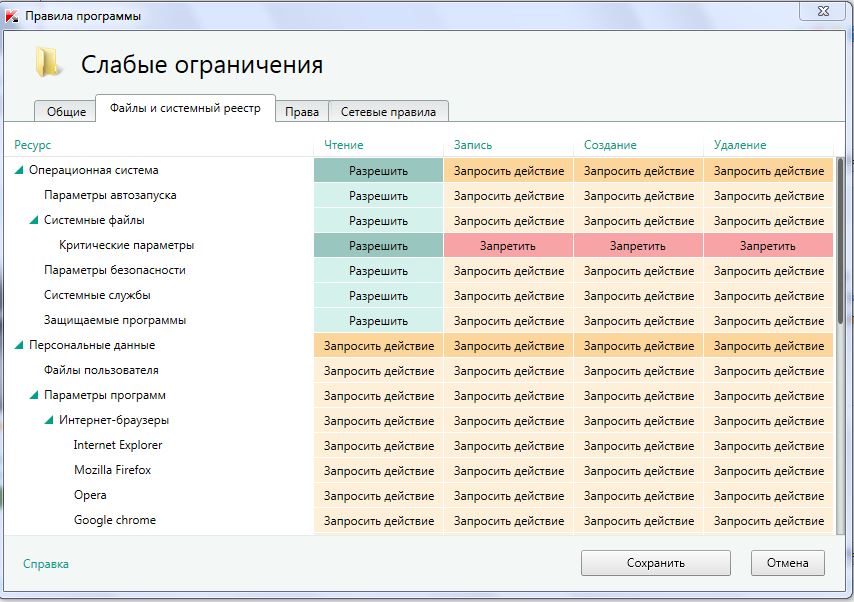Click the Отмена button
This screenshot has height=602, width=854.
point(787,563)
